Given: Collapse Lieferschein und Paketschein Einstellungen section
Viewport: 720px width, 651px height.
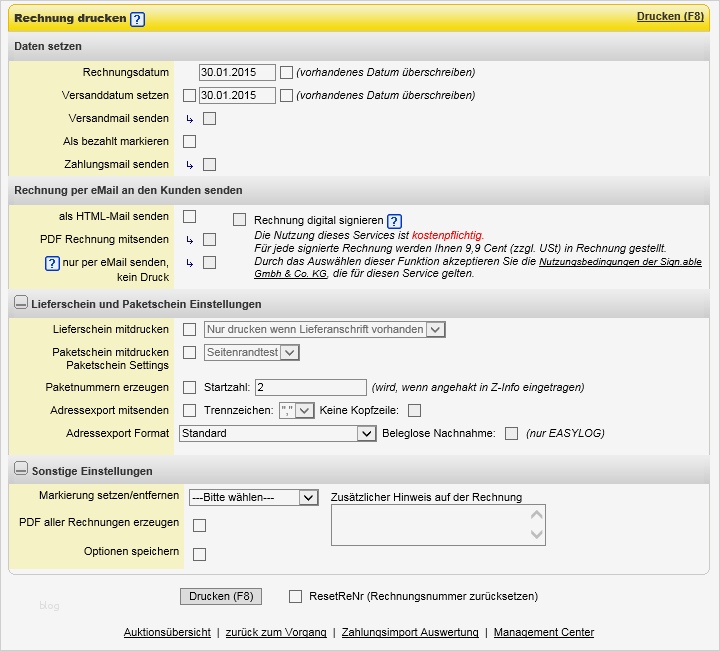Looking at the screenshot, I should pos(21,303).
